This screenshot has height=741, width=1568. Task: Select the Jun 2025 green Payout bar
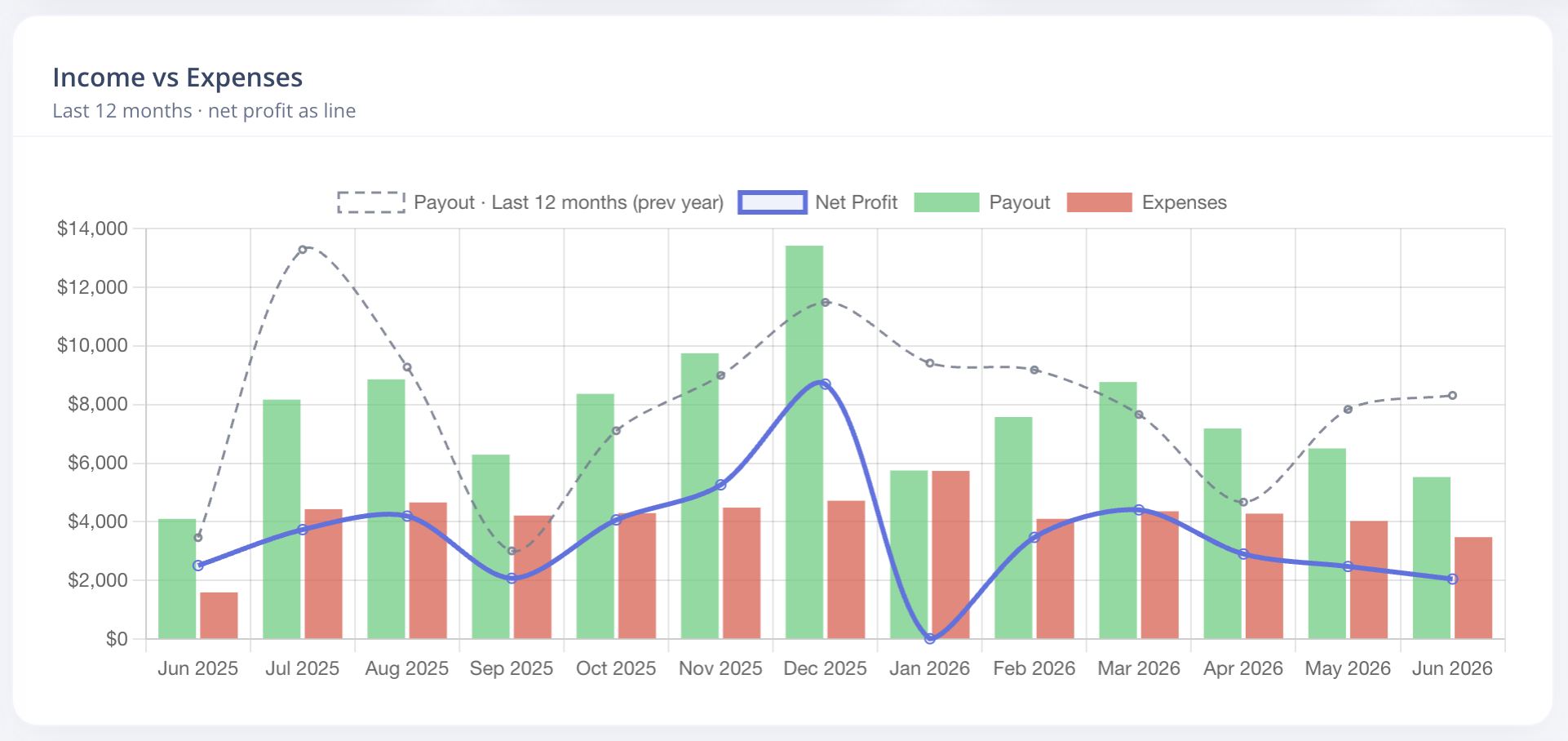(177, 579)
